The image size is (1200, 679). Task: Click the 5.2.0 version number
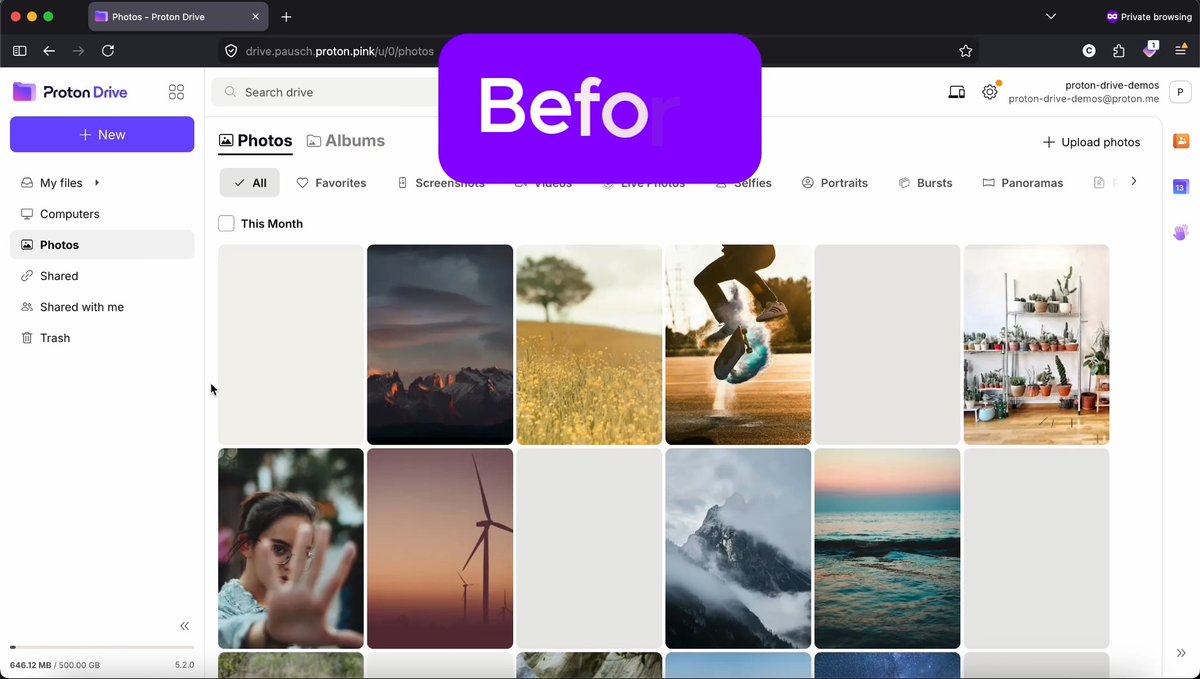[x=184, y=665]
